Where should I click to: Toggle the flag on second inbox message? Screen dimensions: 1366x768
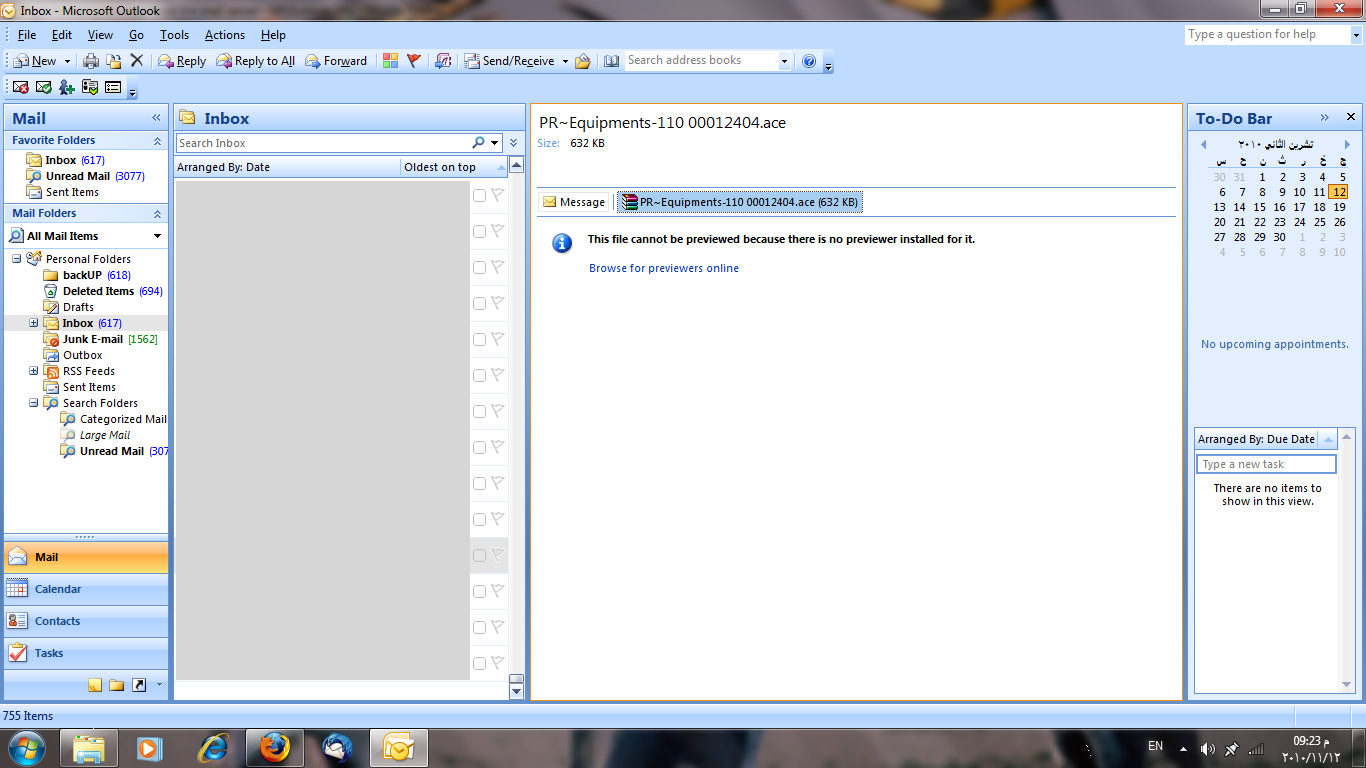click(498, 231)
